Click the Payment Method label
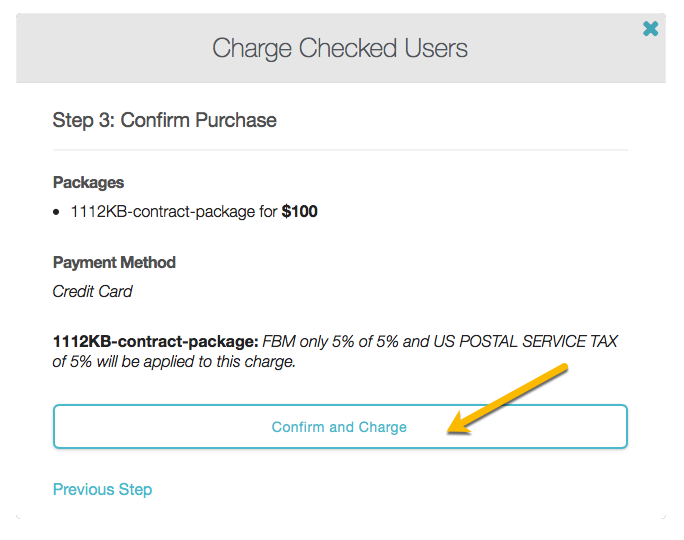The image size is (684, 540). [114, 263]
